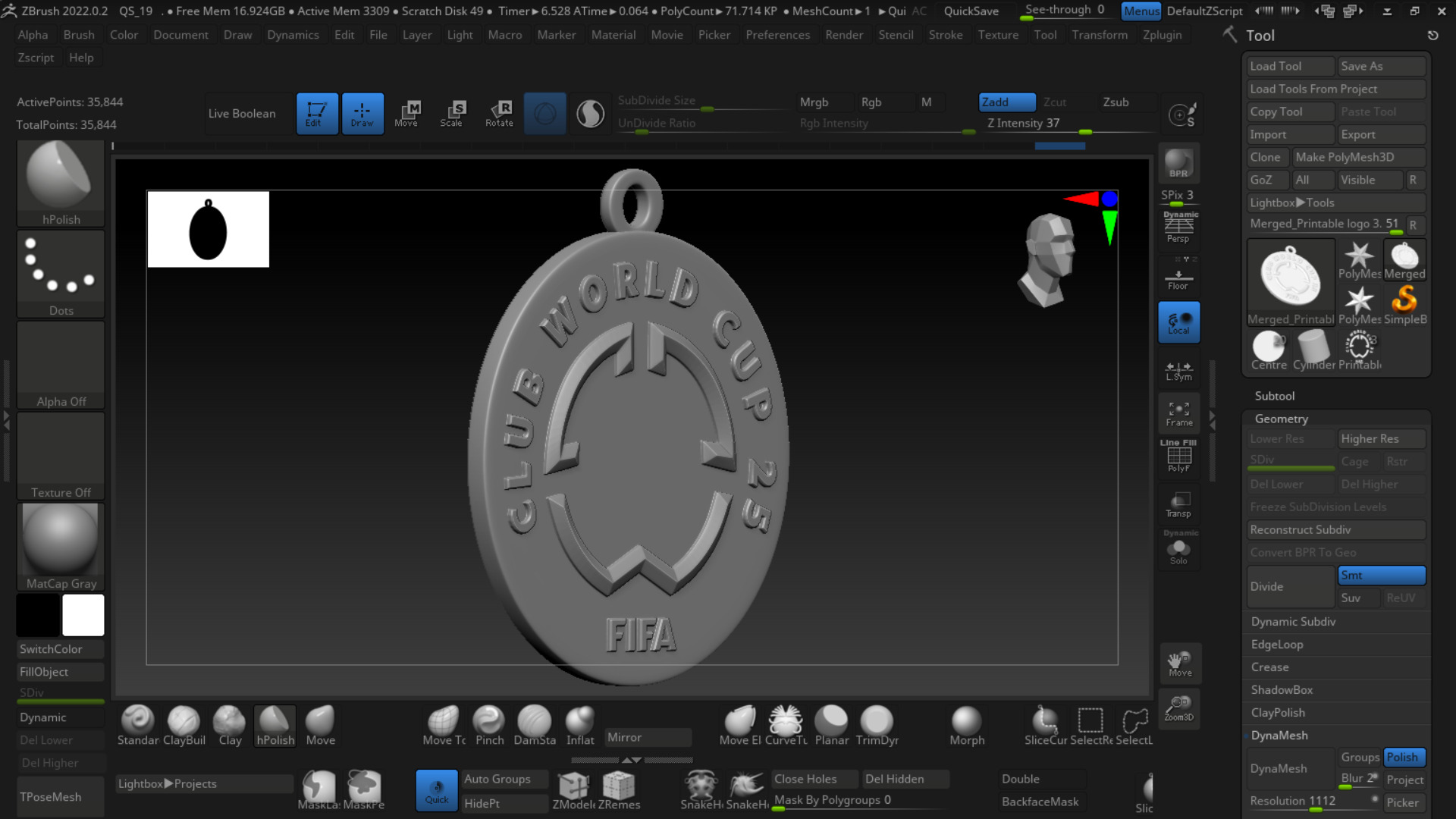Select the Standard brush

tap(138, 726)
